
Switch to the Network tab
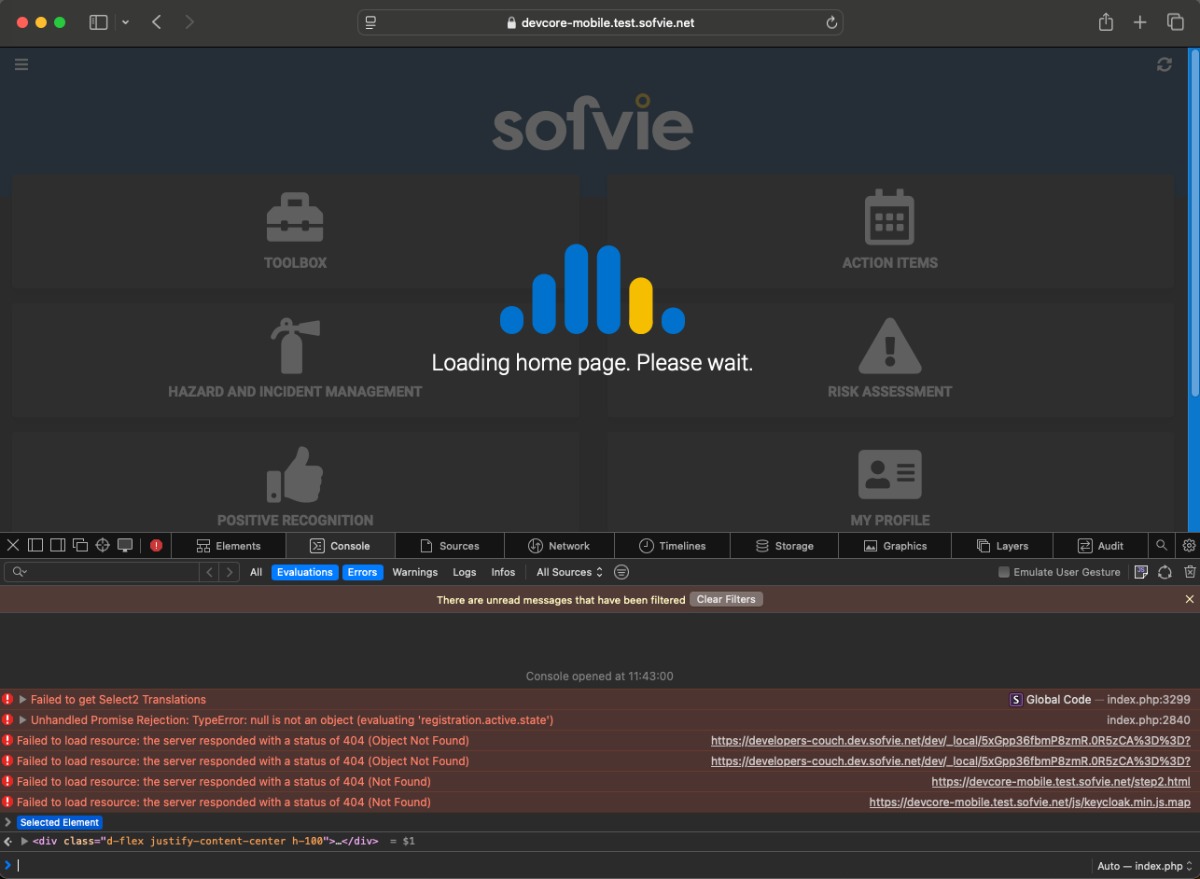click(559, 545)
